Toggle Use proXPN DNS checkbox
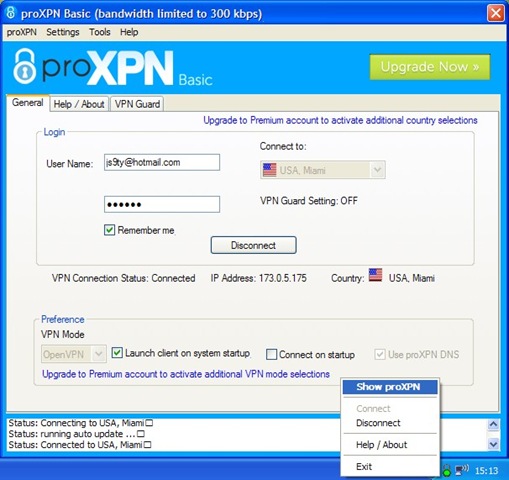The width and height of the screenshot is (509, 480). 380,354
